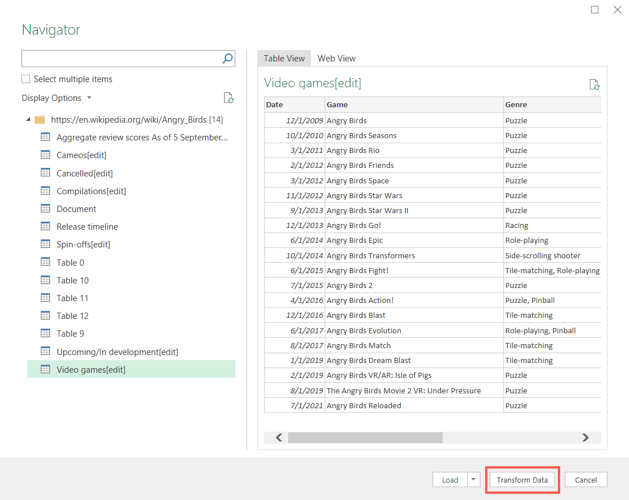Close the Navigator dialog
629x500 pixels.
tap(617, 10)
